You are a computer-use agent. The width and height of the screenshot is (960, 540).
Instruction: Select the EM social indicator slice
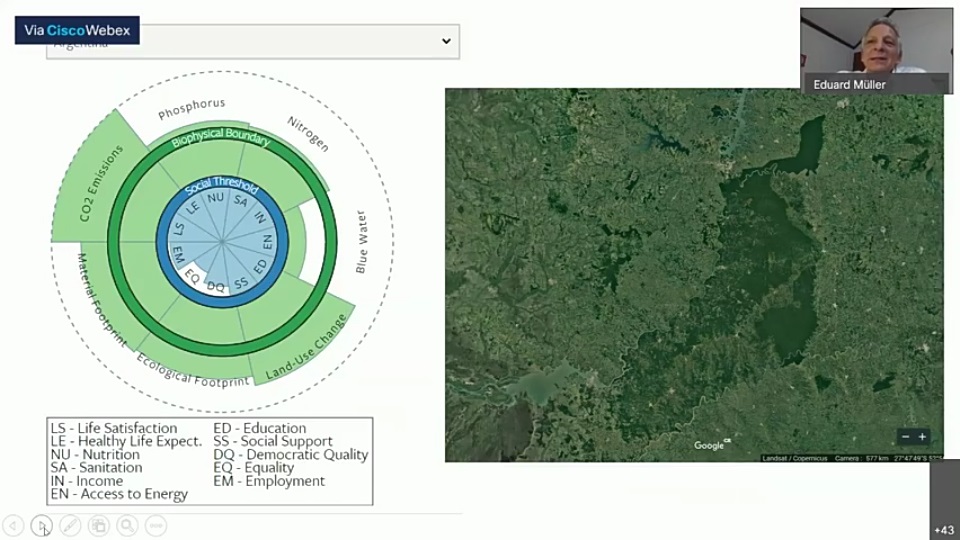click(178, 253)
